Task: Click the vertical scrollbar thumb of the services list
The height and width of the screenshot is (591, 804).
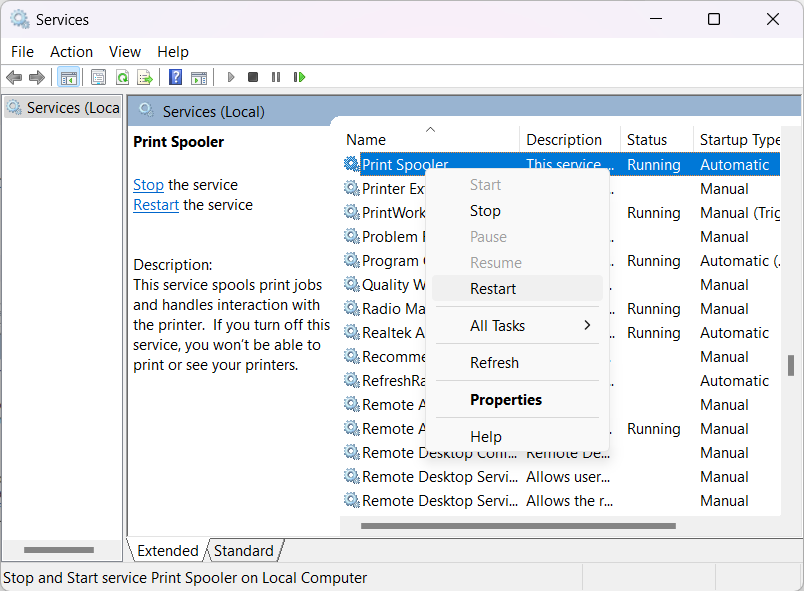Action: [x=791, y=365]
